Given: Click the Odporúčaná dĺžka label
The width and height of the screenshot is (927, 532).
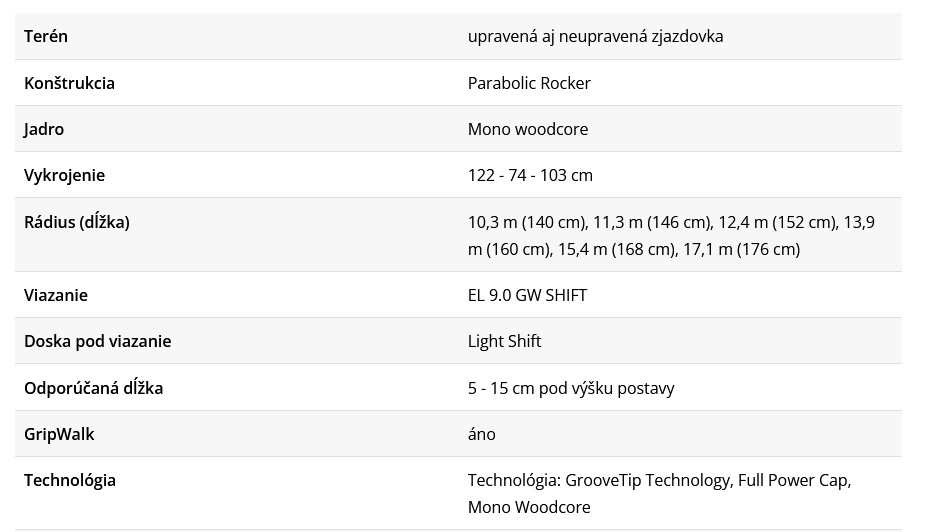Looking at the screenshot, I should point(93,388).
